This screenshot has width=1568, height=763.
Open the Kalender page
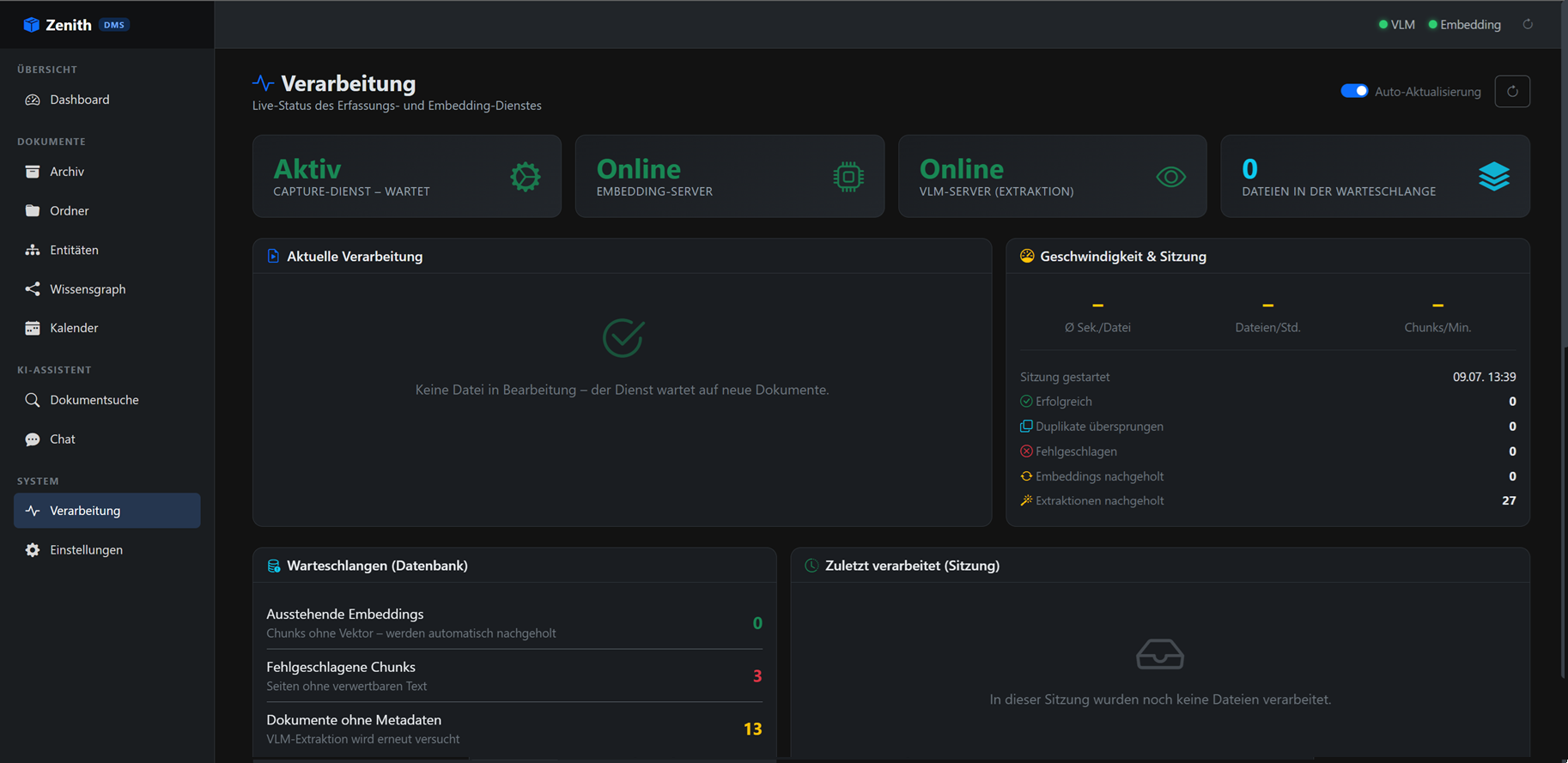click(107, 328)
